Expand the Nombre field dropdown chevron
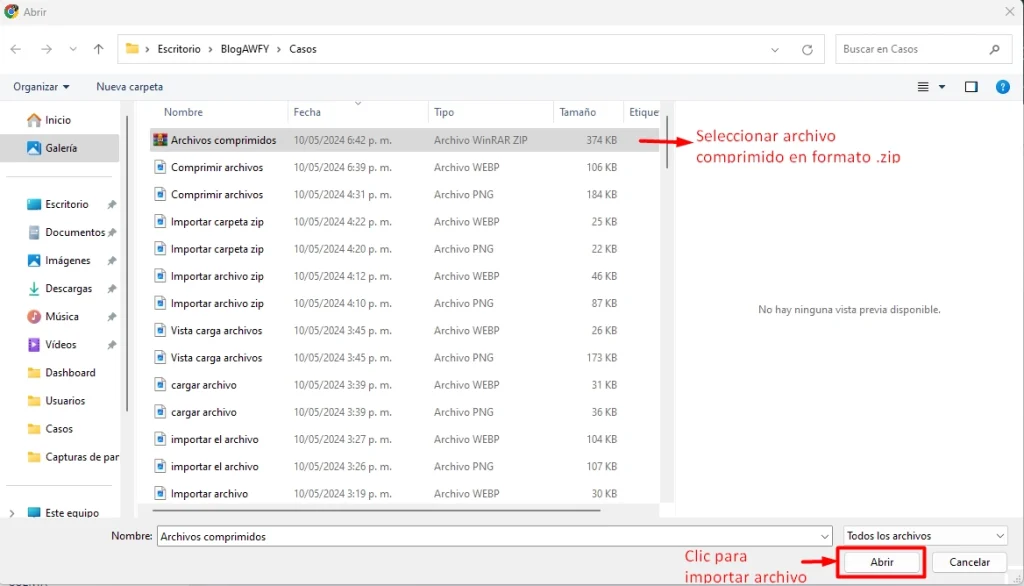The height and width of the screenshot is (586, 1024). pyautogui.click(x=824, y=536)
